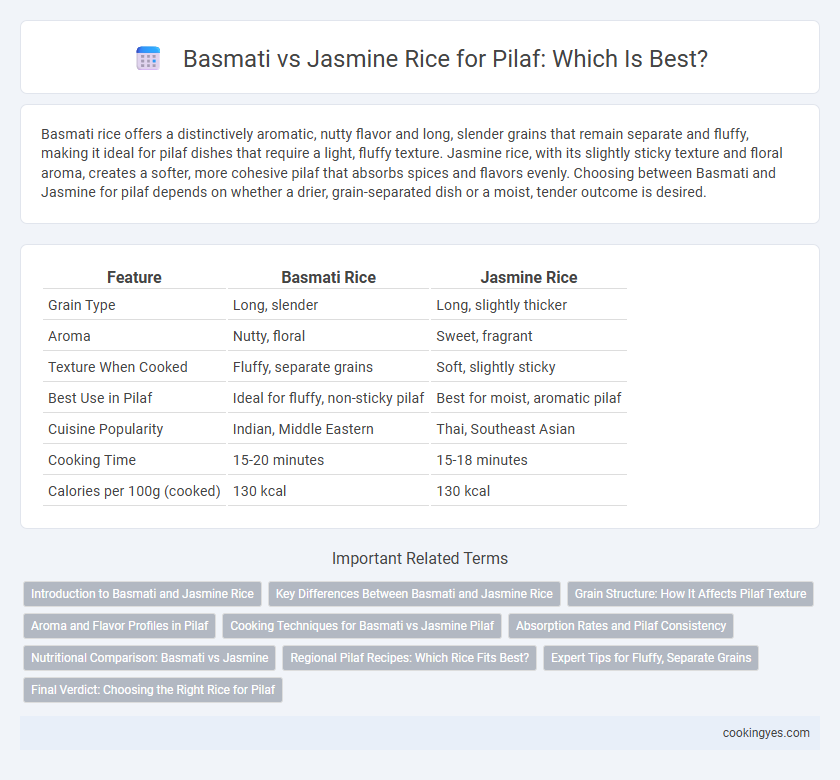Click the '130 kcal' cell under Jasmine Rice
Screen dimensions: 840x780
coord(463,491)
